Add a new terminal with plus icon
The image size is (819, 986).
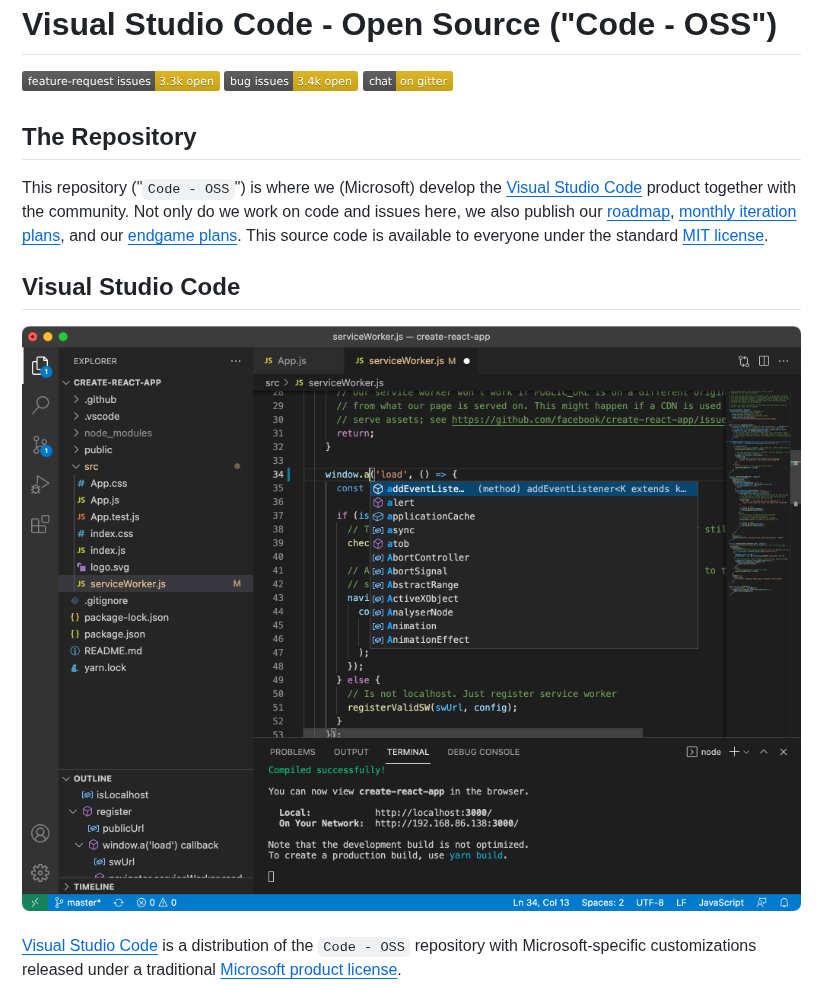pyautogui.click(x=733, y=751)
